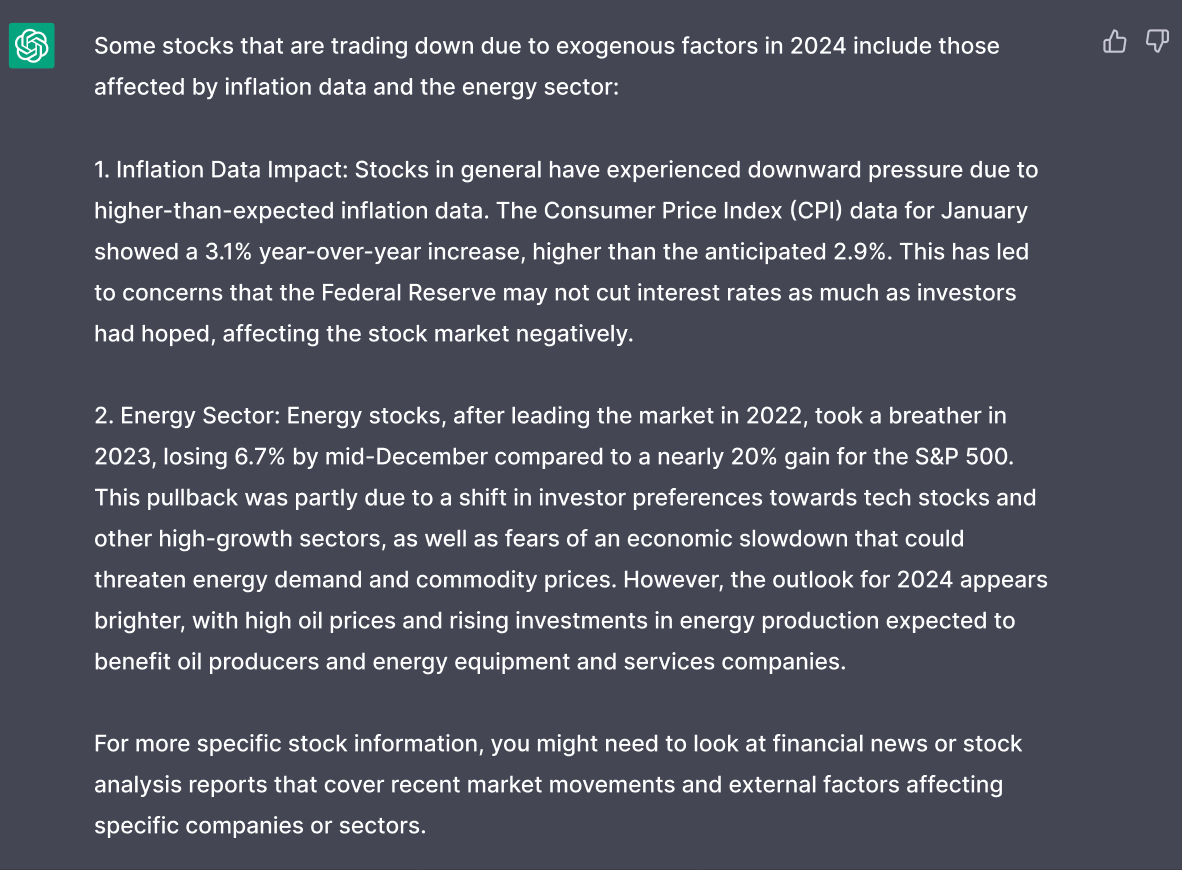The image size is (1182, 870).
Task: Click the thumbs up icon
Action: 1114,41
